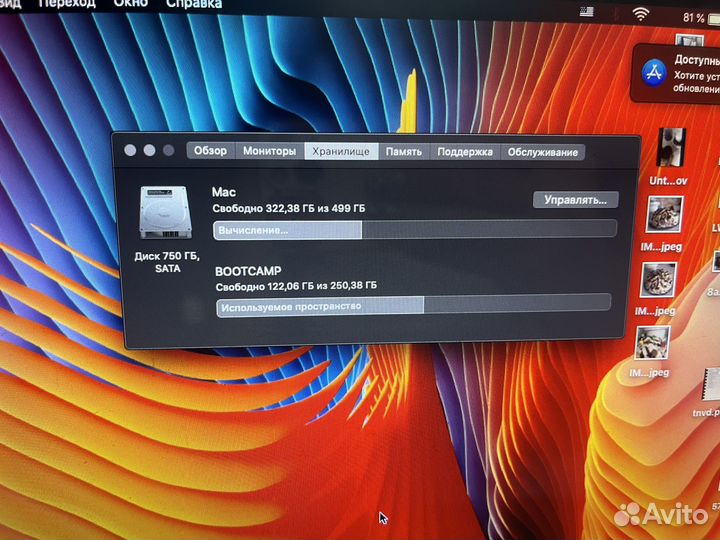The width and height of the screenshot is (720, 540).
Task: Click the App Store notification icon
Action: coord(654,73)
